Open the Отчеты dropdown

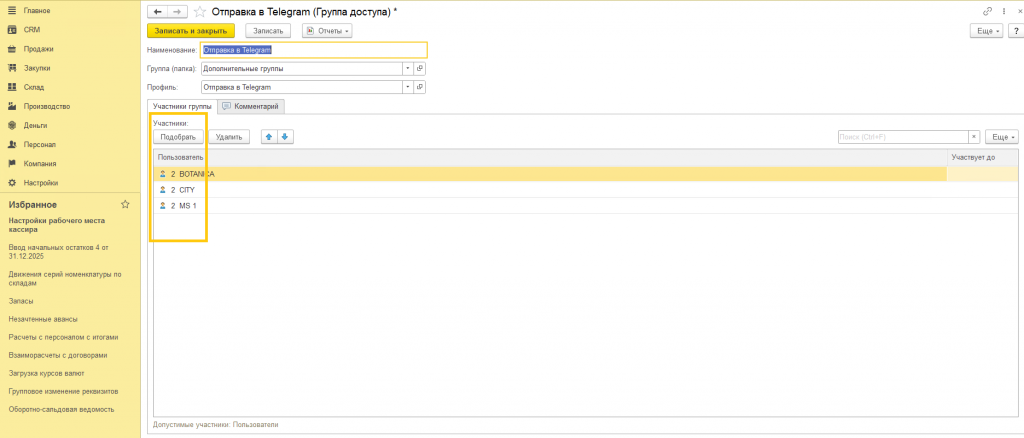327,31
